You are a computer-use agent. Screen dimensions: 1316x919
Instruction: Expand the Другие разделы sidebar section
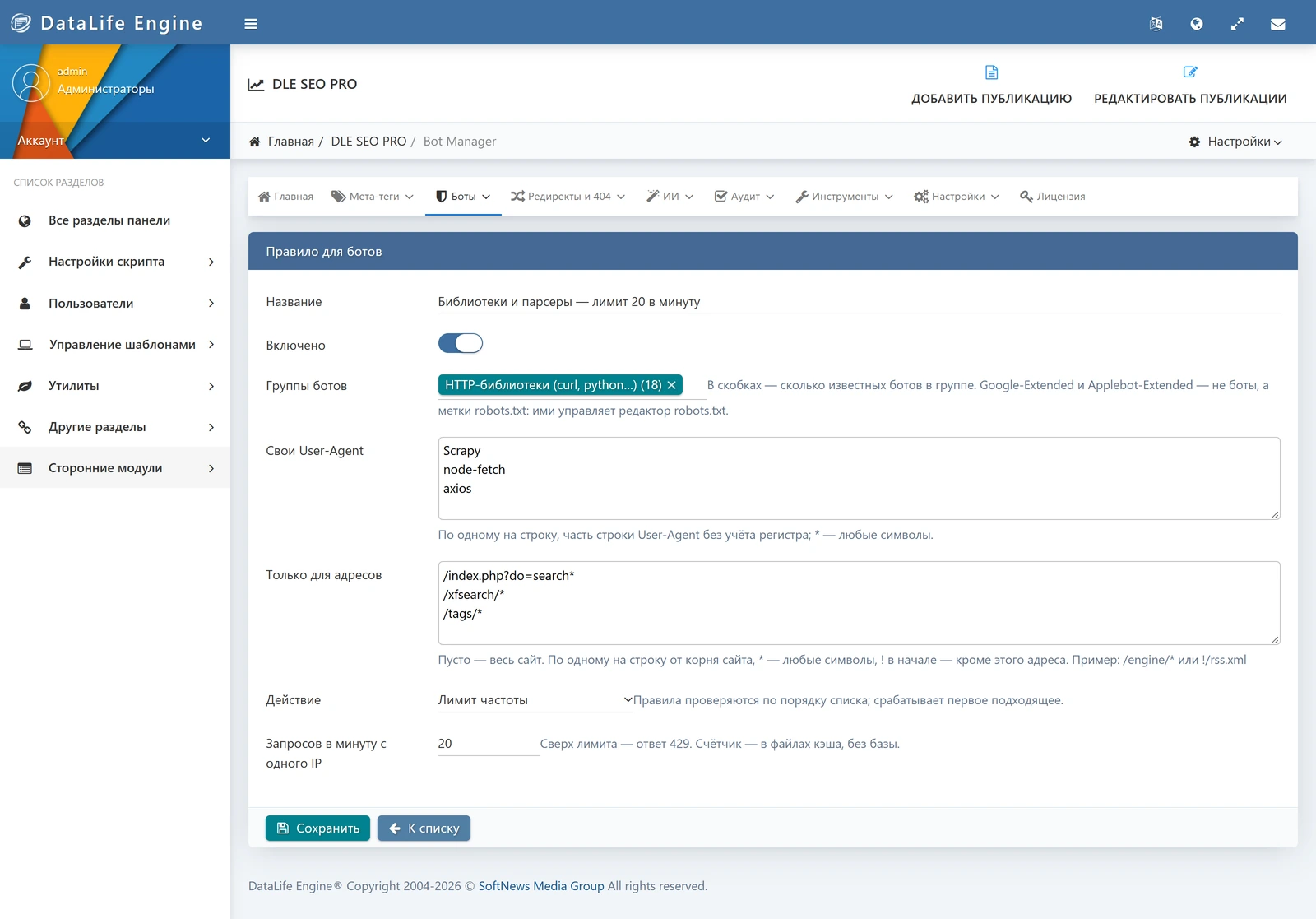(115, 427)
